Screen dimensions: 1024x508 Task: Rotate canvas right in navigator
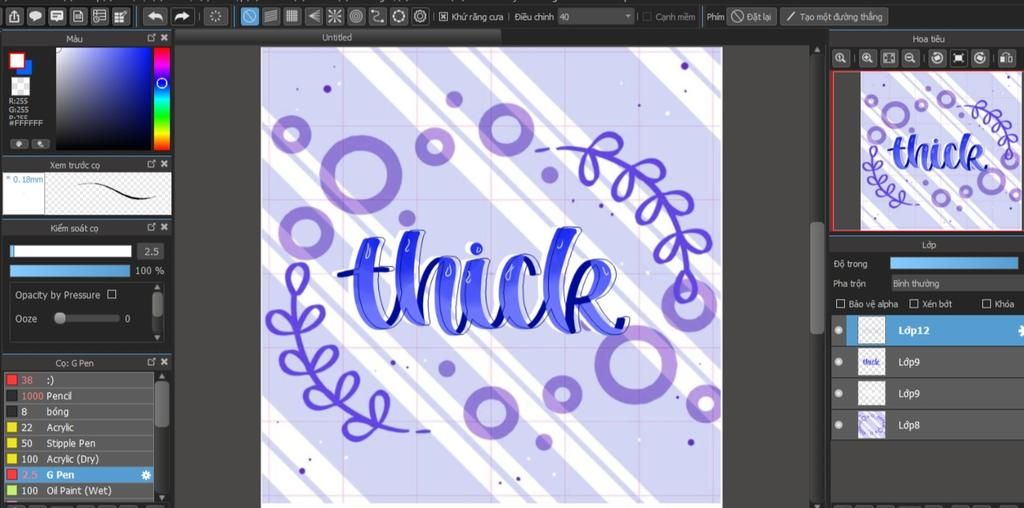coord(980,58)
